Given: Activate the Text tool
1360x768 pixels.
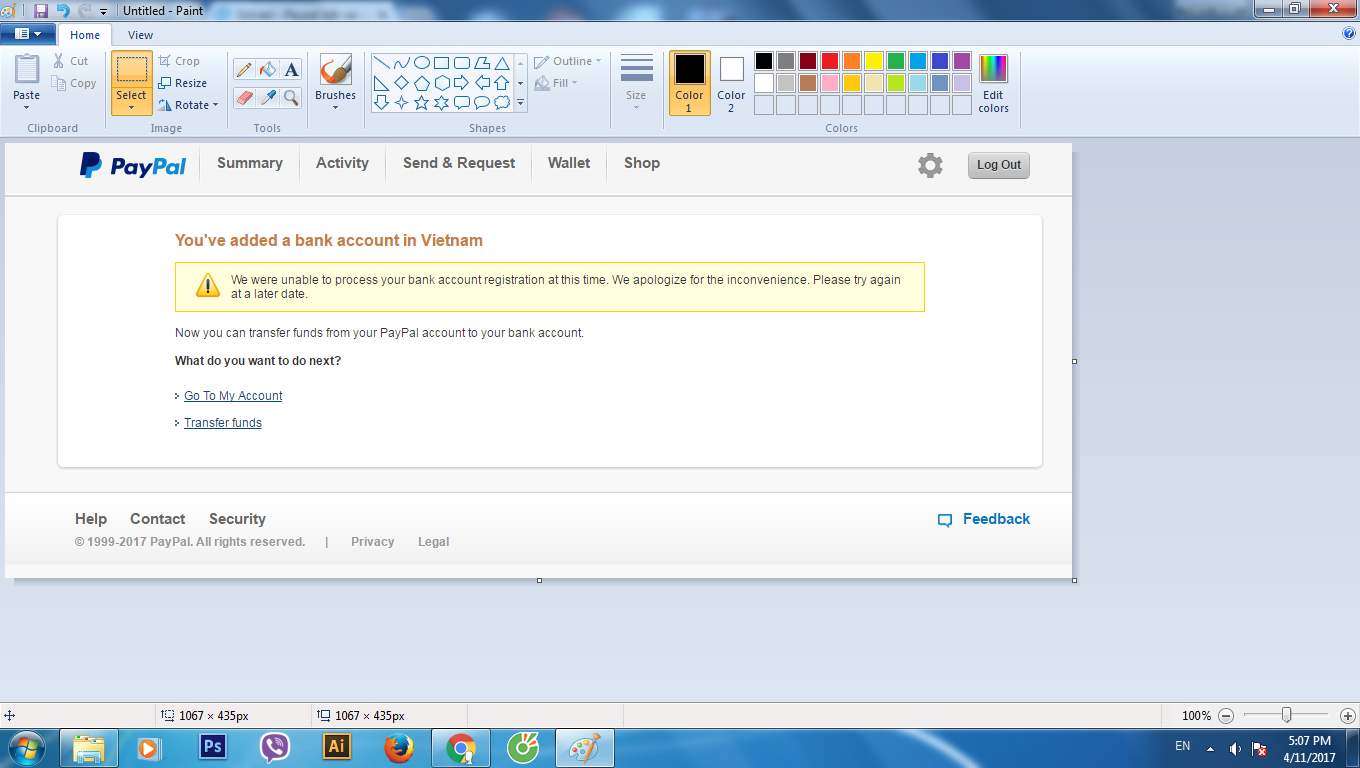Looking at the screenshot, I should (291, 69).
